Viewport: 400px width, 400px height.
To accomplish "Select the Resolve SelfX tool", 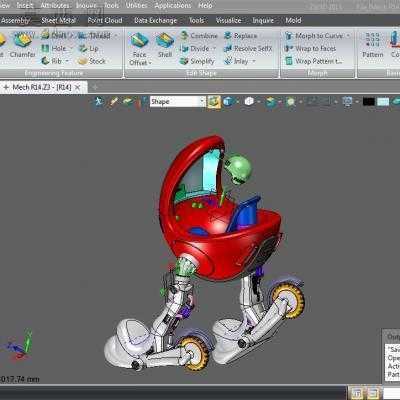I will click(x=248, y=48).
